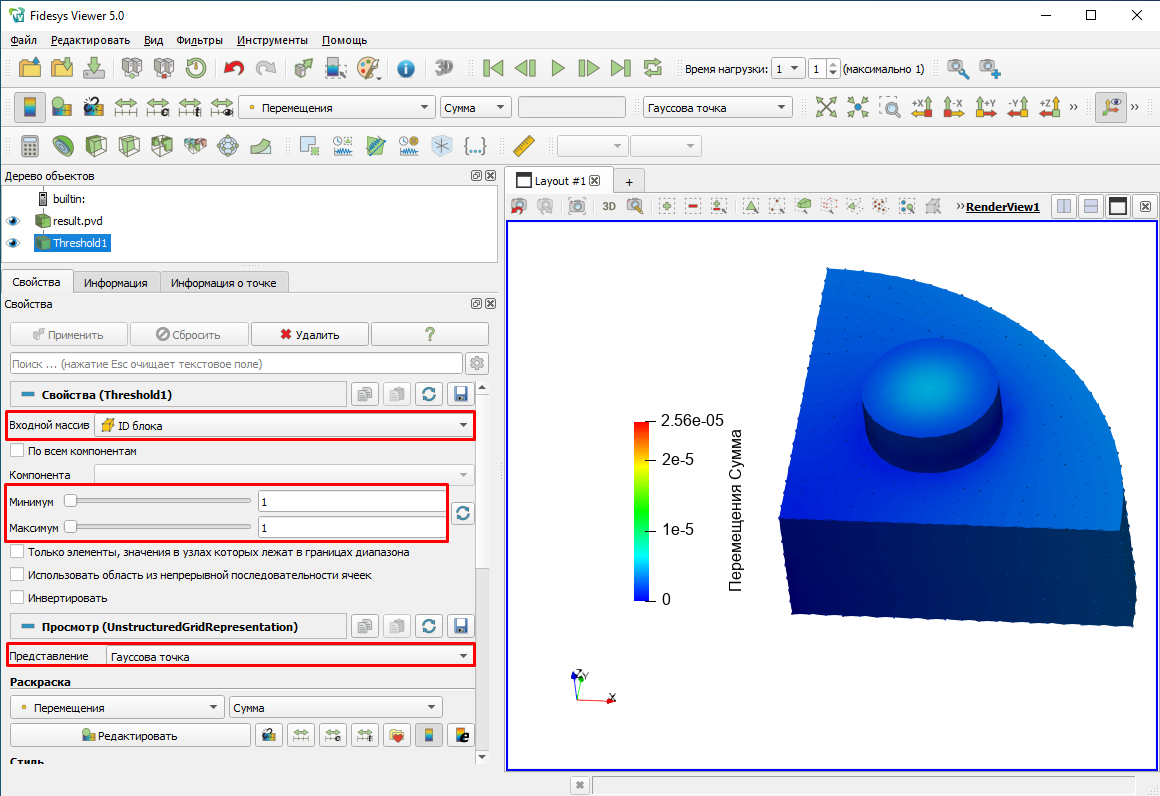Click the 'Минимум' slider handle
The image size is (1160, 796).
[x=70, y=501]
